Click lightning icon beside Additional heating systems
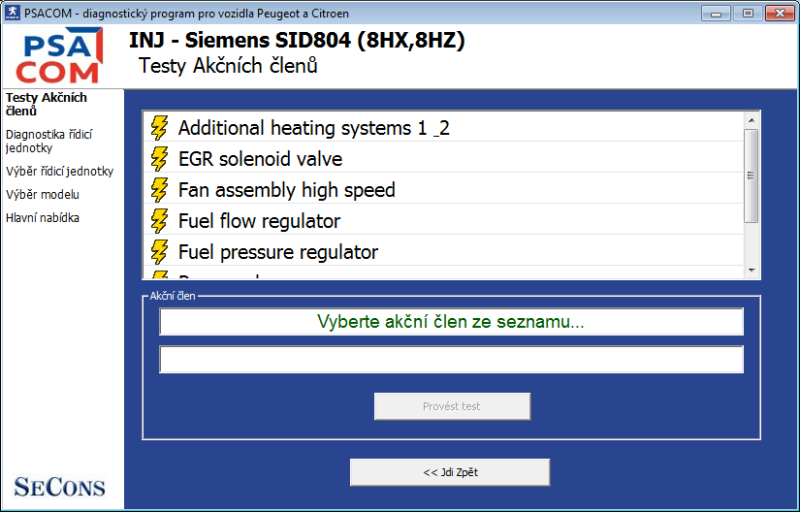The height and width of the screenshot is (512, 800). click(160, 127)
